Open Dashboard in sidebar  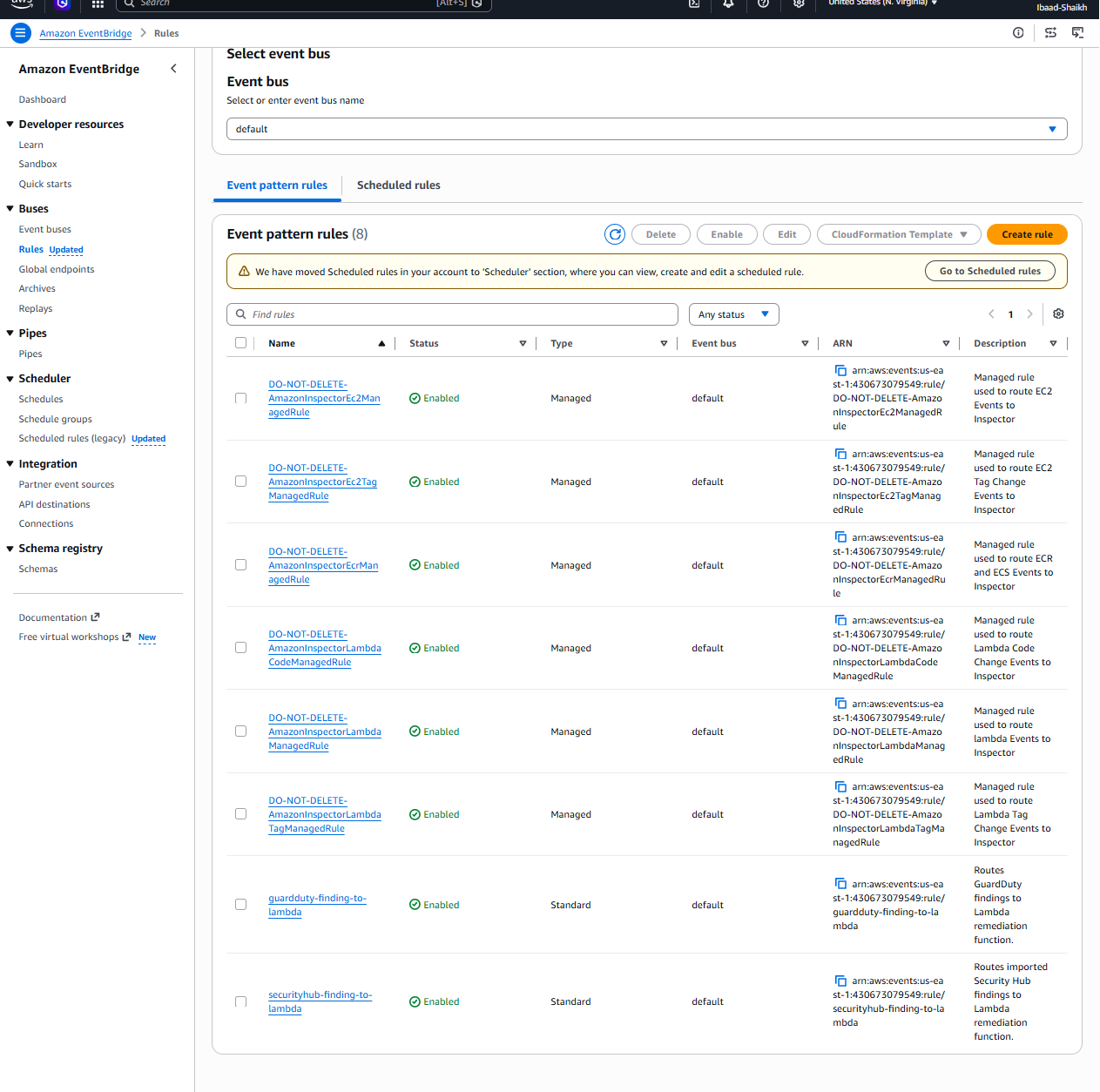pos(43,100)
